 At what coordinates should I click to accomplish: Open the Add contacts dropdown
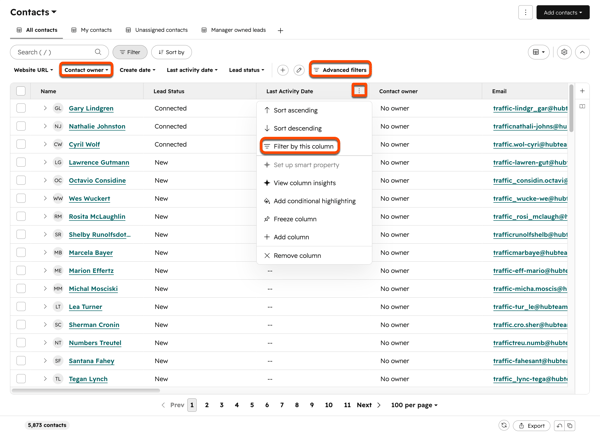point(562,13)
